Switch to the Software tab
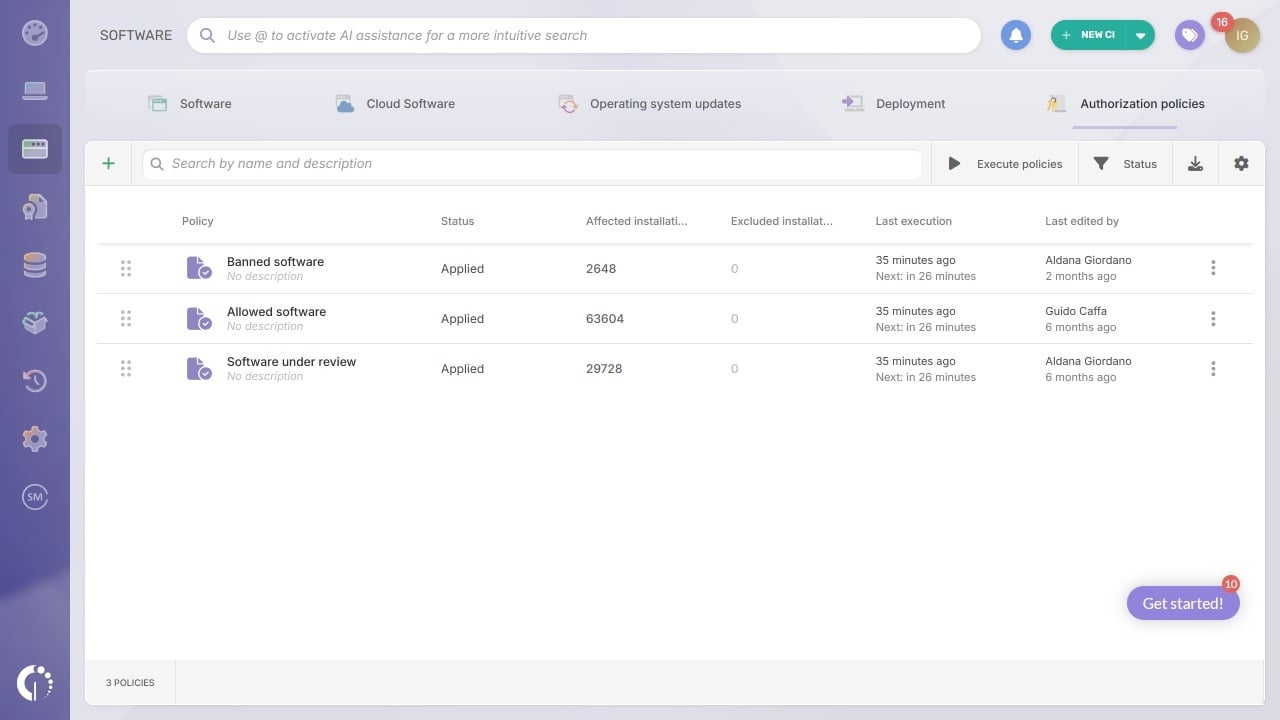The image size is (1280, 720). (x=190, y=104)
